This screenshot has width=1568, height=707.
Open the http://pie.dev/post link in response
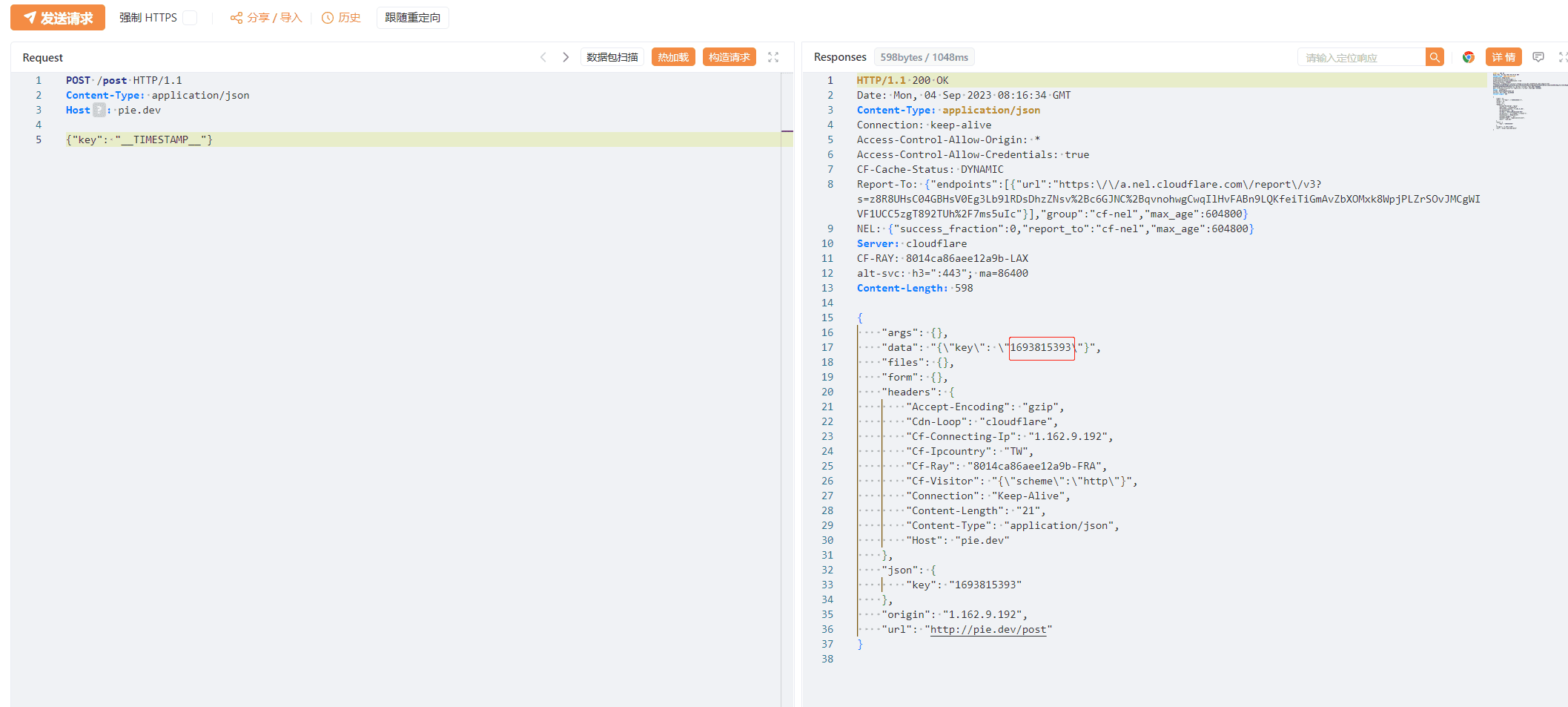(988, 629)
